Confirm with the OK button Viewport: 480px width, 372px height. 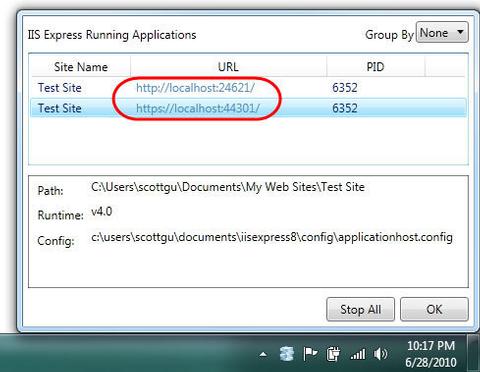pyautogui.click(x=434, y=309)
